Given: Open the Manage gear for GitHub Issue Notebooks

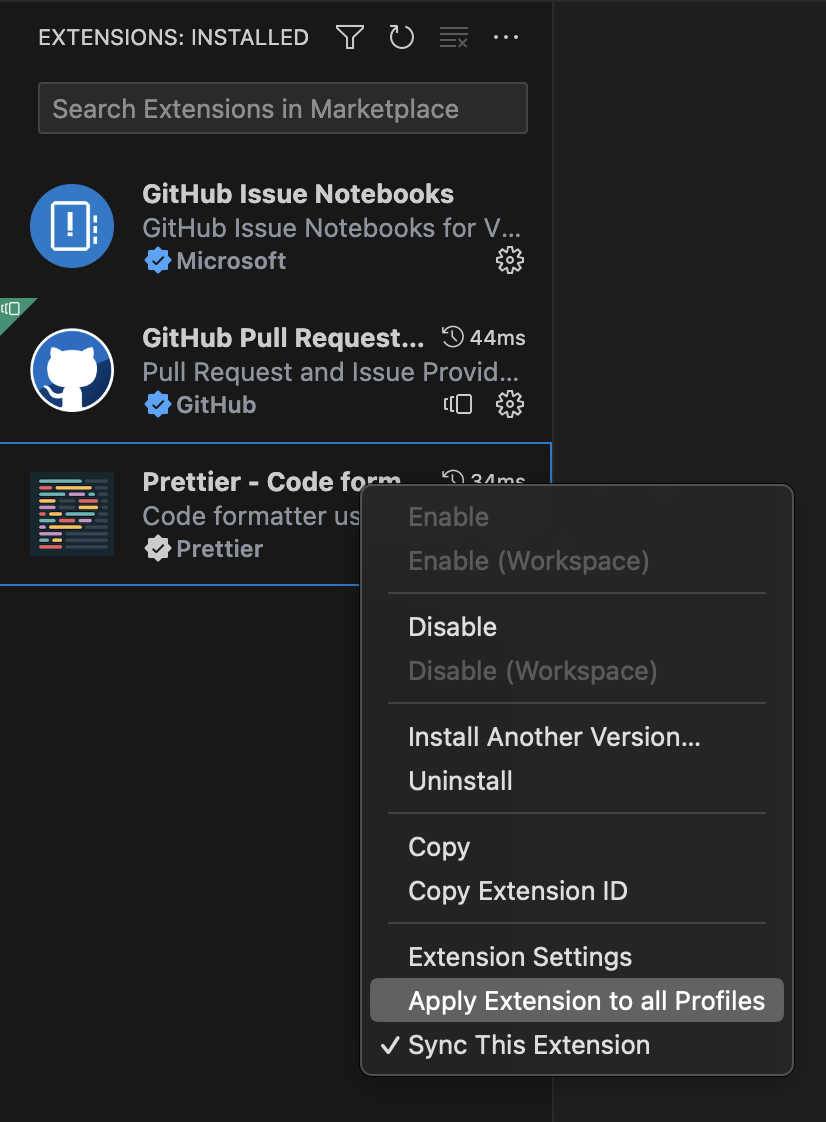Looking at the screenshot, I should [x=510, y=260].
